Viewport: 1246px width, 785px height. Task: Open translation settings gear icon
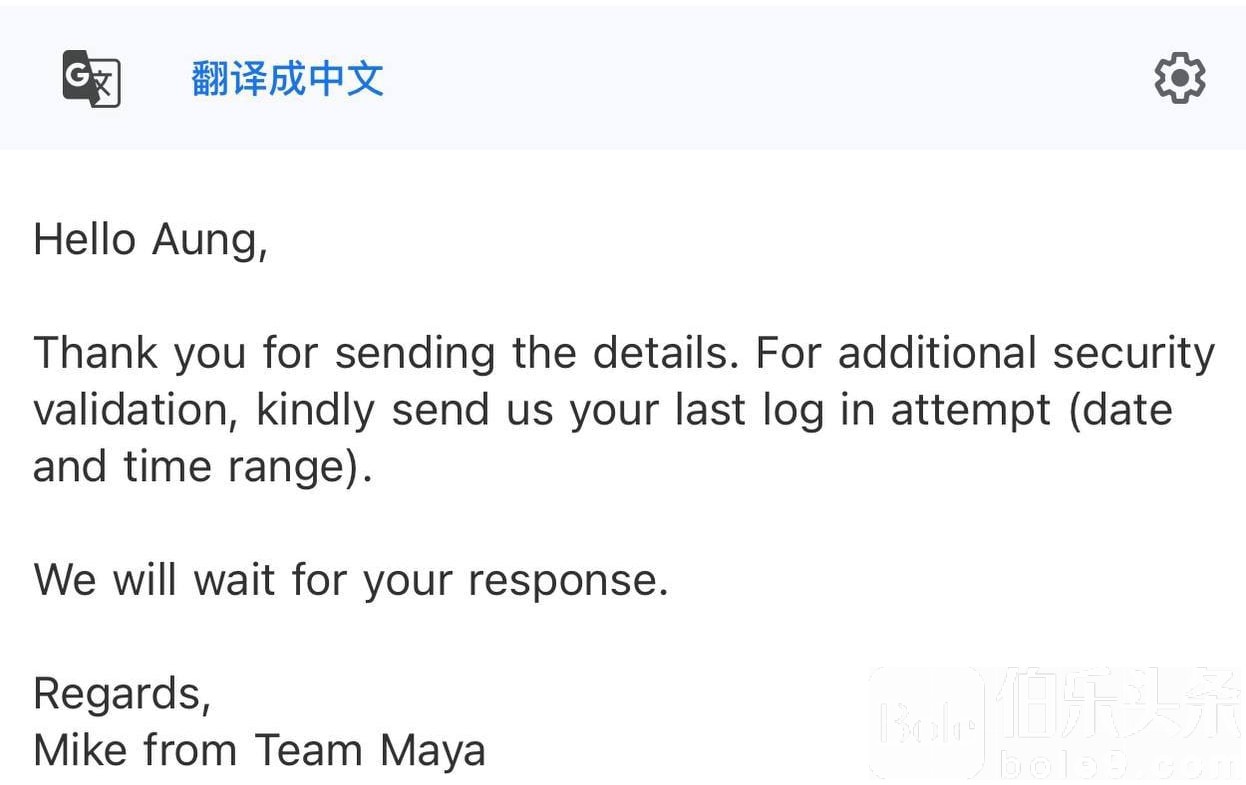[1180, 78]
